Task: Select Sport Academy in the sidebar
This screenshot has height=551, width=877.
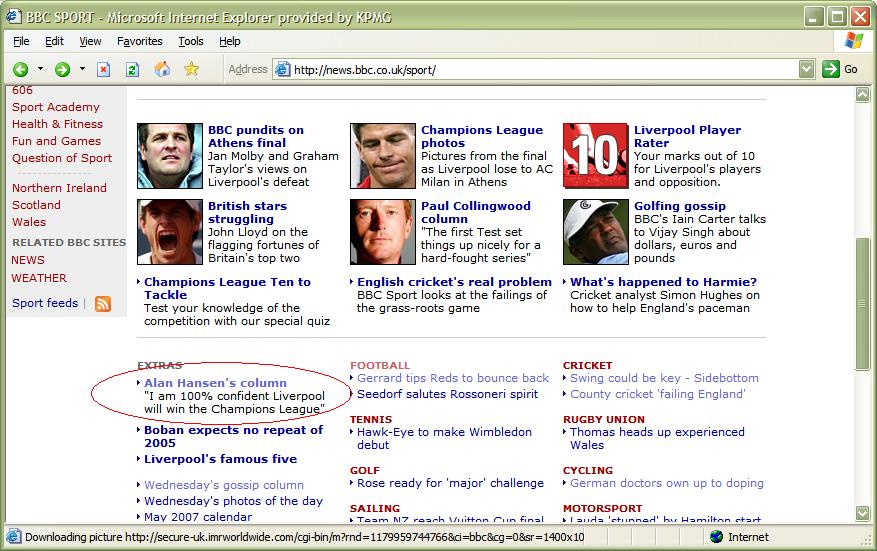Action: (56, 107)
